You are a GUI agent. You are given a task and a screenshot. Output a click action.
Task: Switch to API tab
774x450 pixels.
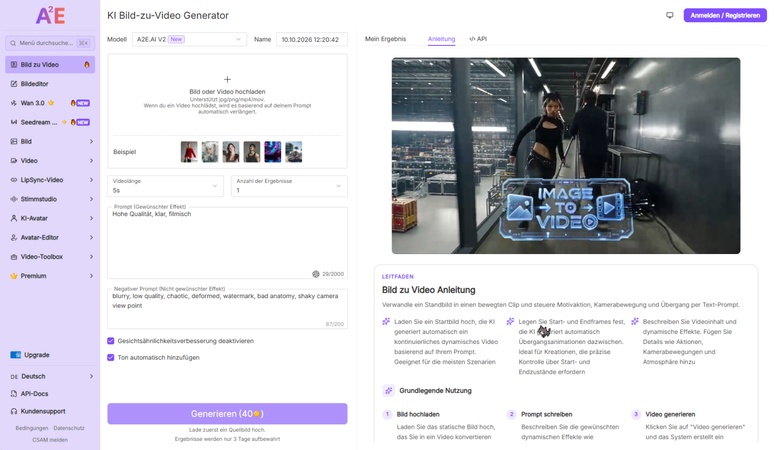478,39
